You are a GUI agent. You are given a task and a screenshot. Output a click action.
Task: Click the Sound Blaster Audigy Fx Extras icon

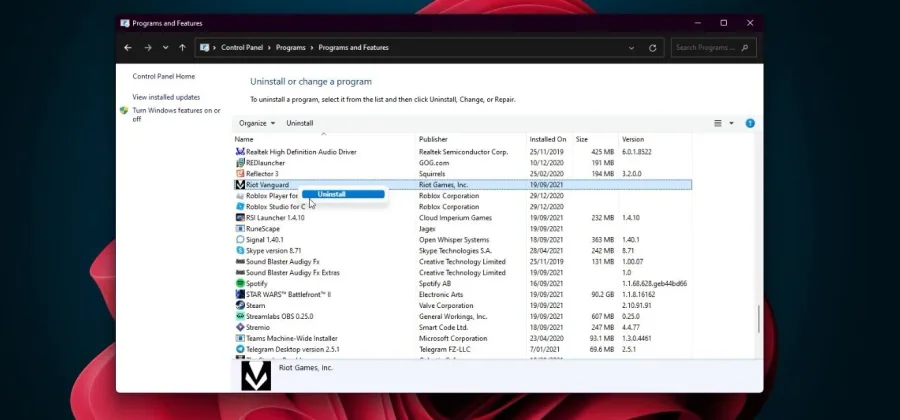pyautogui.click(x=240, y=273)
